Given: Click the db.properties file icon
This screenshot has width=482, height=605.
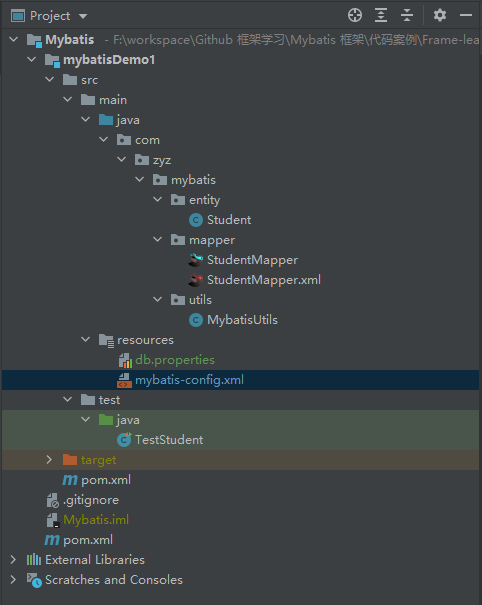Looking at the screenshot, I should (x=125, y=360).
